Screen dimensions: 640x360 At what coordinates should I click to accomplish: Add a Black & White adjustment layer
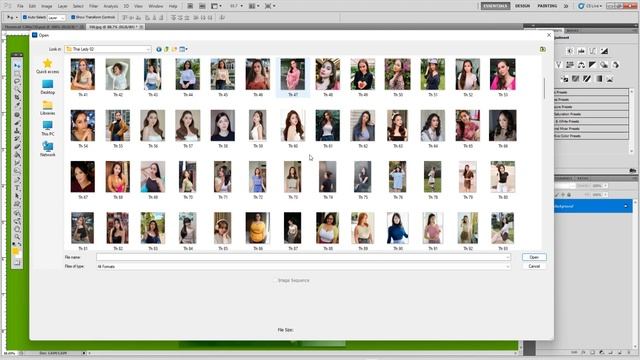593,65
